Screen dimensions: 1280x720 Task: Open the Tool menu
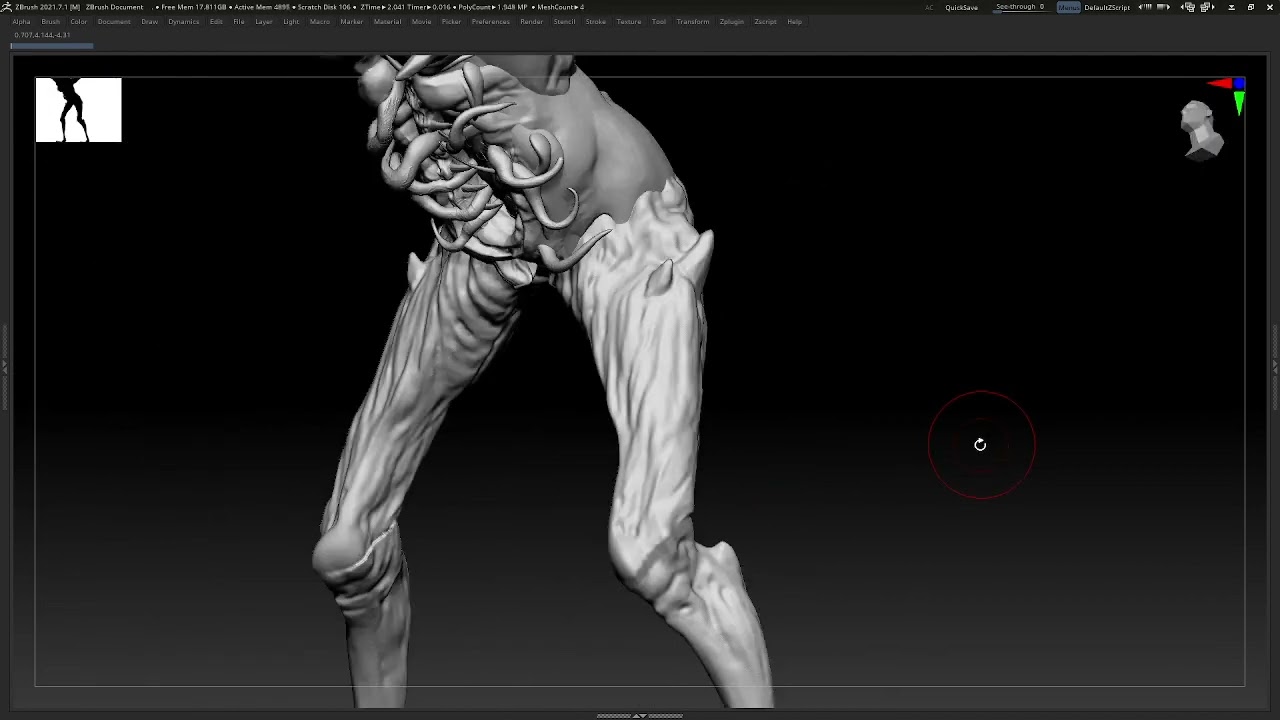click(x=659, y=21)
